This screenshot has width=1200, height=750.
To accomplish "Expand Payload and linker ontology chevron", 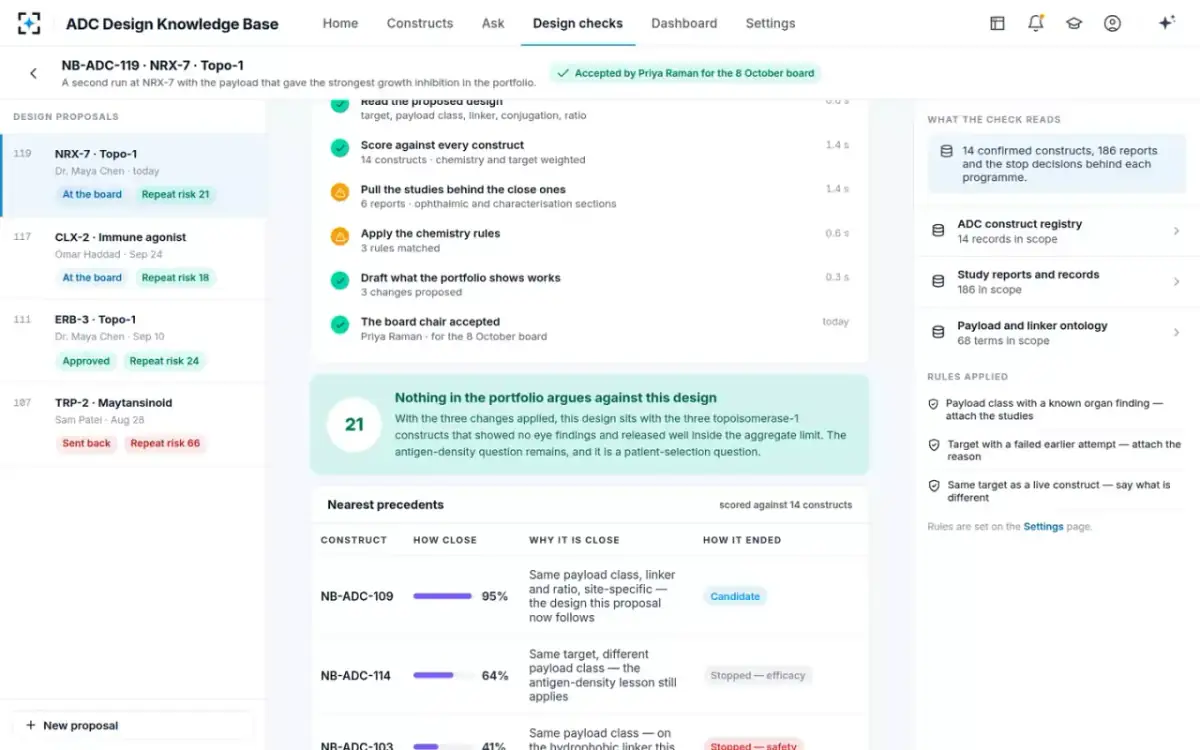I will [x=1176, y=332].
